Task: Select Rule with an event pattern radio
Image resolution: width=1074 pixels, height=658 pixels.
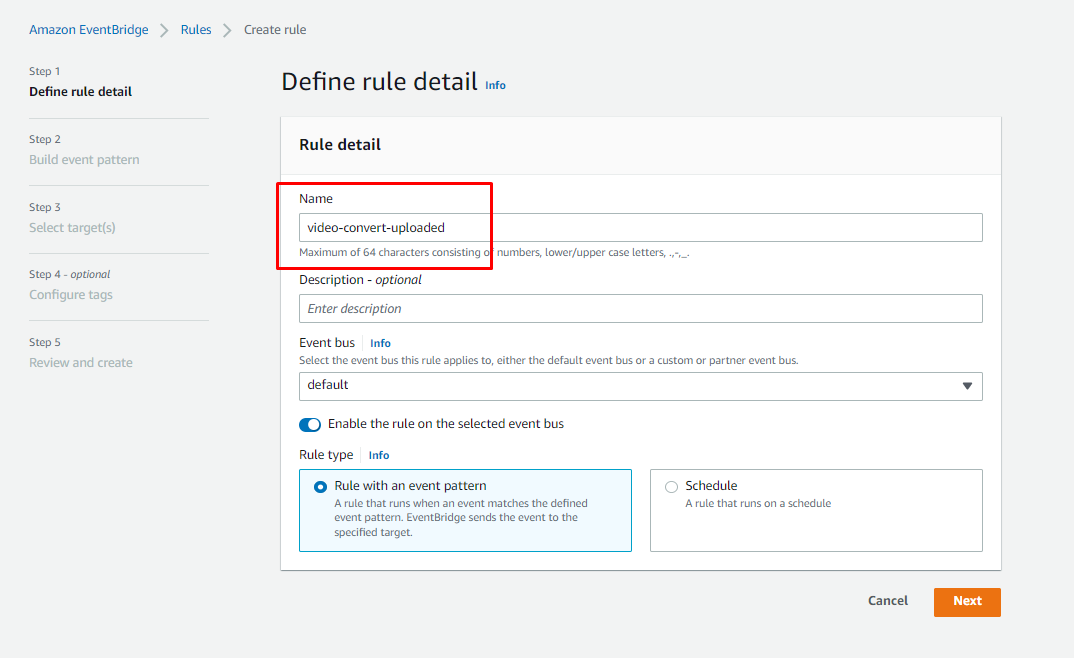Action: [320, 487]
